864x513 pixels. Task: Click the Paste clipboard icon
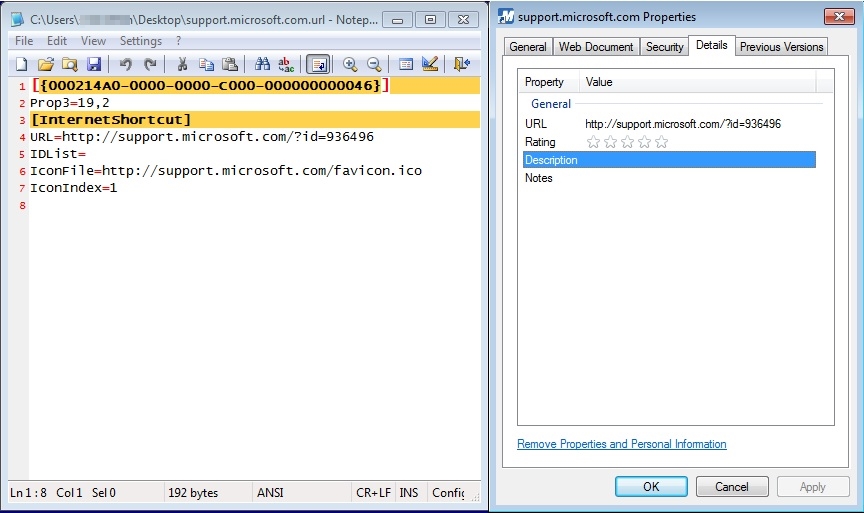[x=230, y=64]
